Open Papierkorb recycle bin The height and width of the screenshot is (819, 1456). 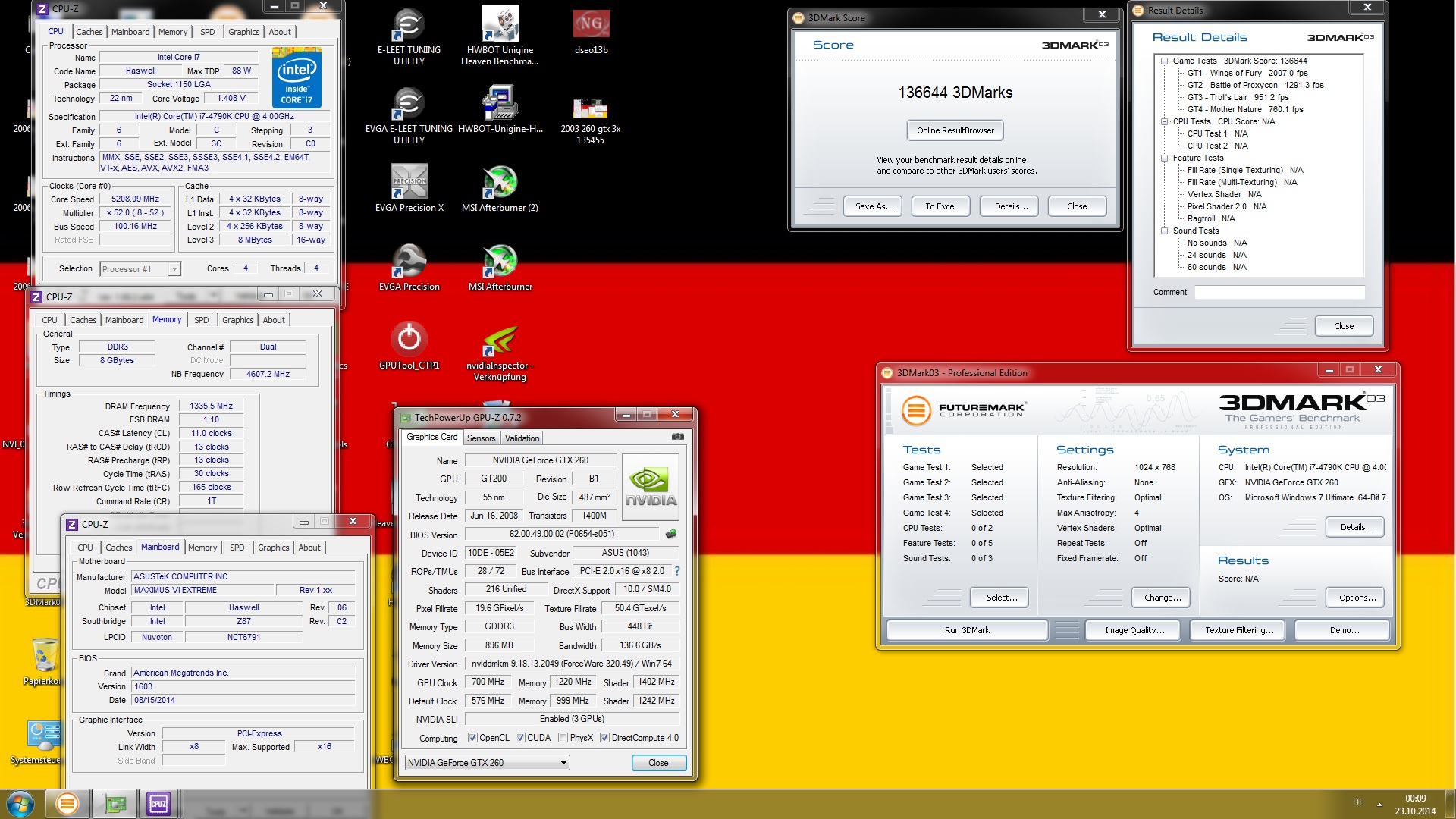(x=44, y=661)
